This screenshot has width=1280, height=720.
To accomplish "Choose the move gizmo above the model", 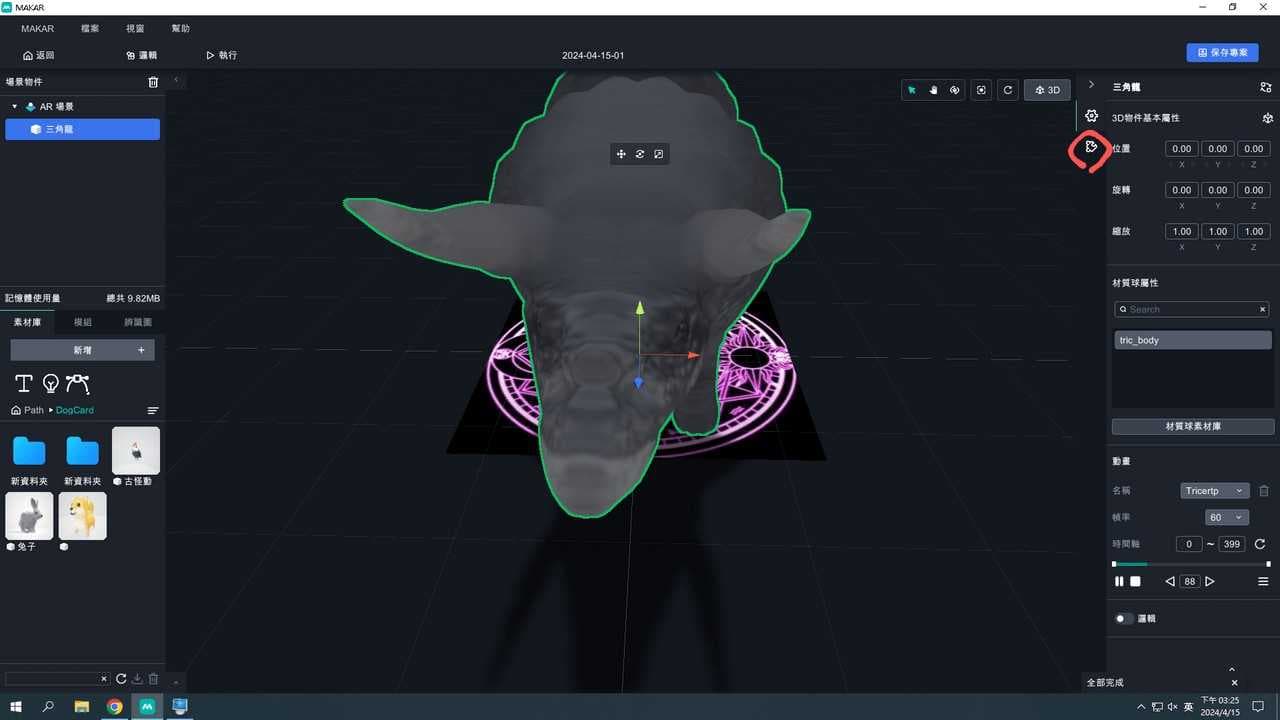I will coord(621,154).
